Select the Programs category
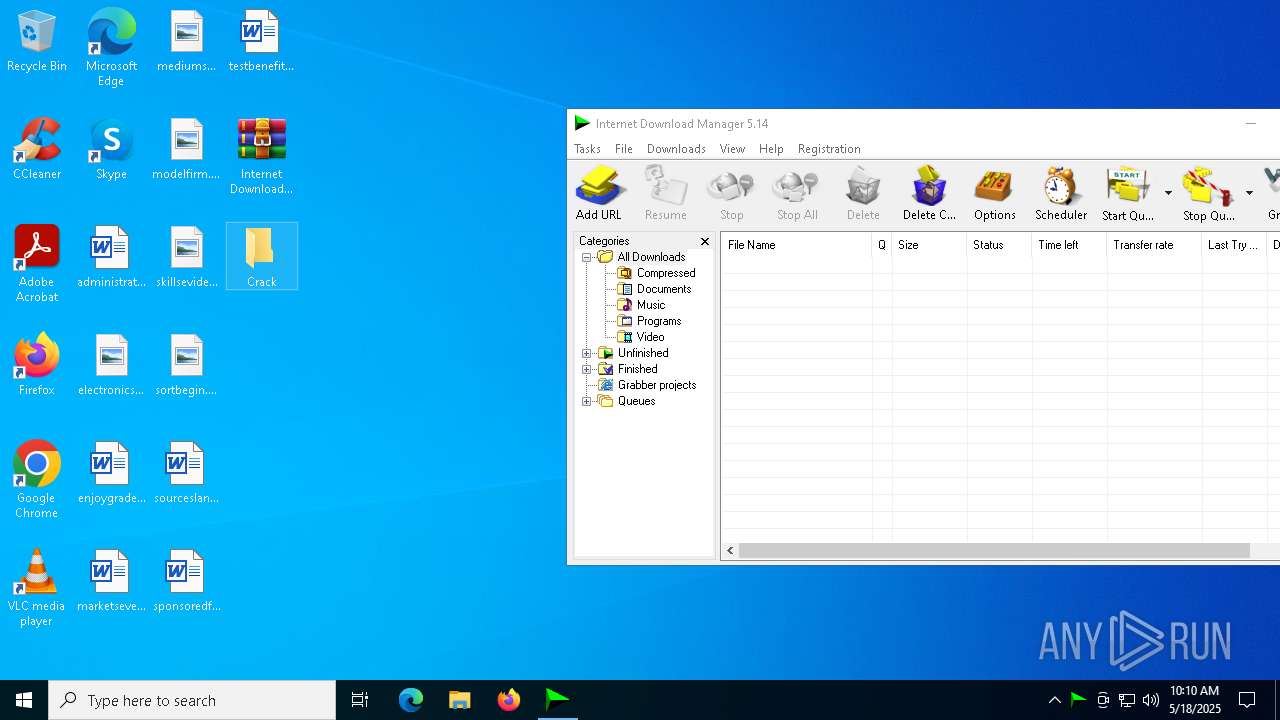 pos(649,321)
